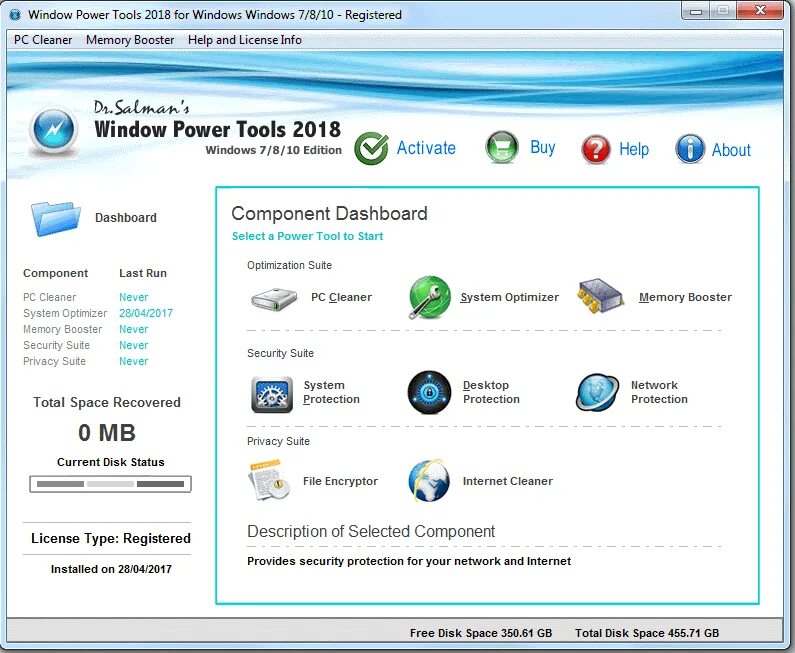Open the Memory Booster menu

tap(130, 40)
